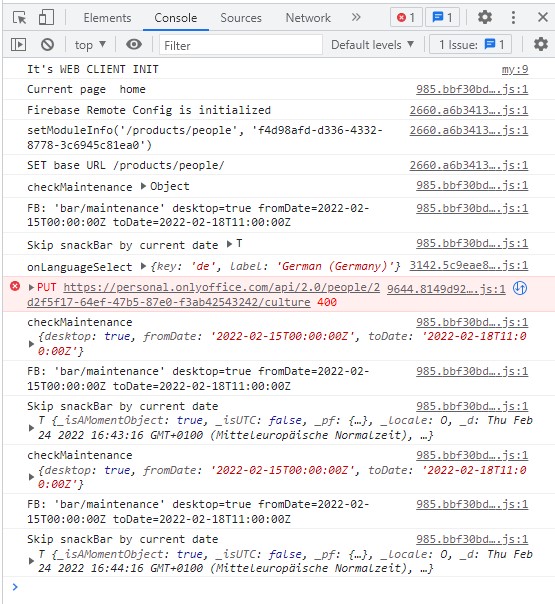Open DevTools settings gear in top bar

485,17
